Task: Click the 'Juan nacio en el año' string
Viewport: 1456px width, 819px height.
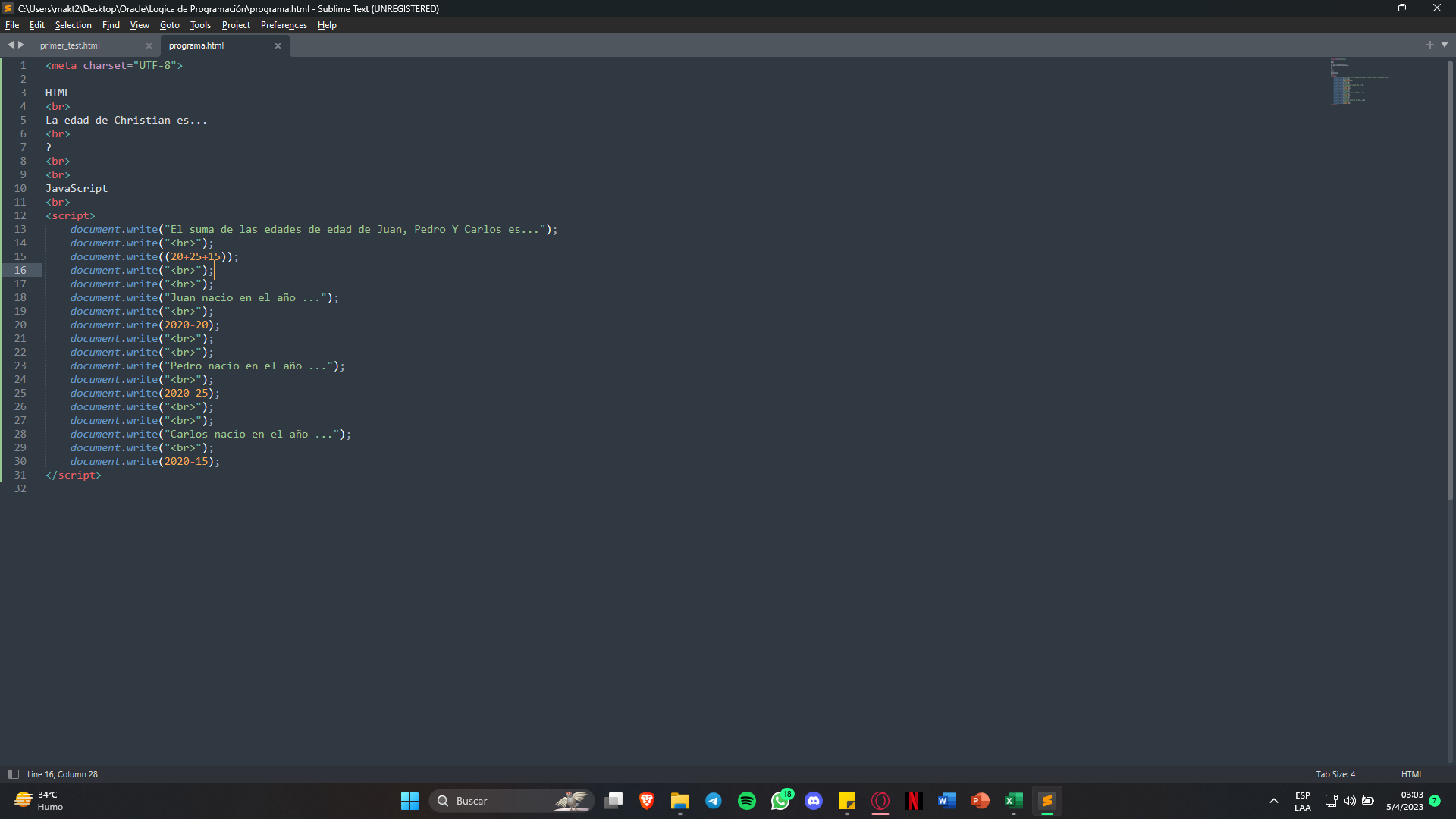Action: [248, 298]
